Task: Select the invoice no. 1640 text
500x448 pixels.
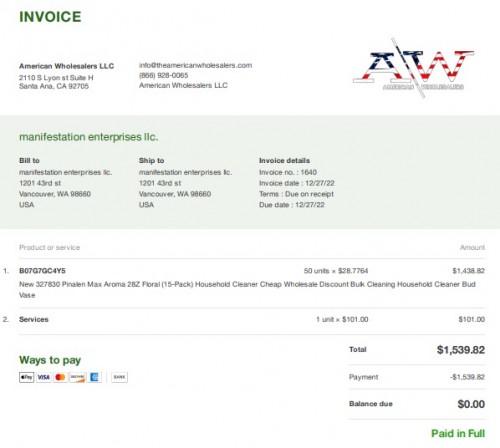Action: point(288,172)
